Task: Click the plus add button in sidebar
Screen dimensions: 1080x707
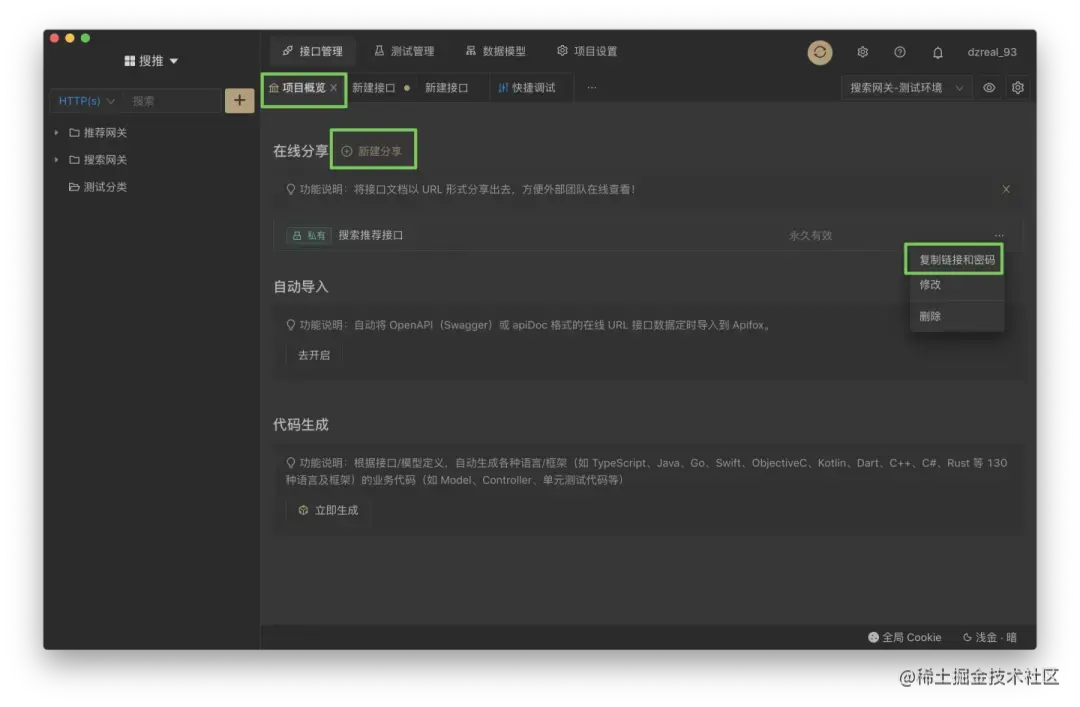Action: click(x=239, y=101)
